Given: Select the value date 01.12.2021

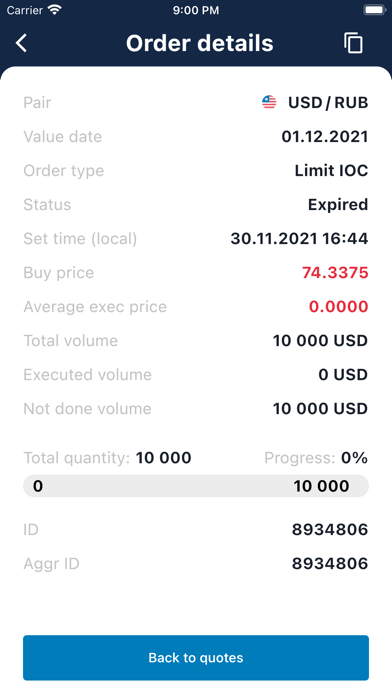Looking at the screenshot, I should pyautogui.click(x=325, y=137).
